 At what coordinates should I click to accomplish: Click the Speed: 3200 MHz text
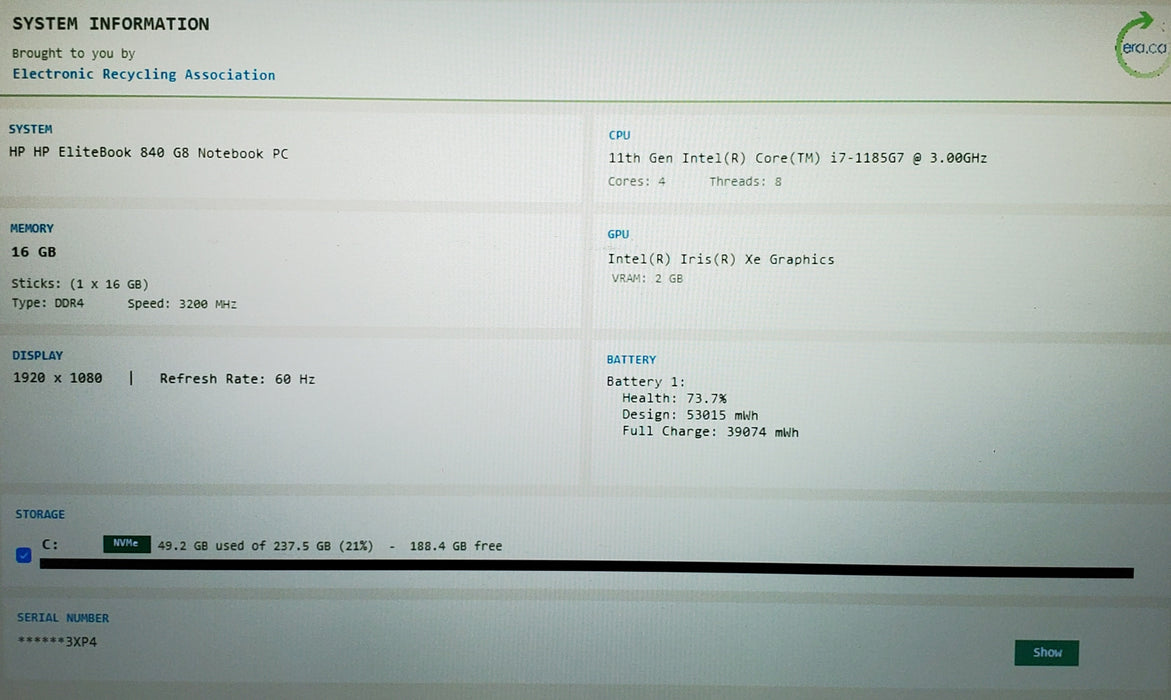point(181,304)
